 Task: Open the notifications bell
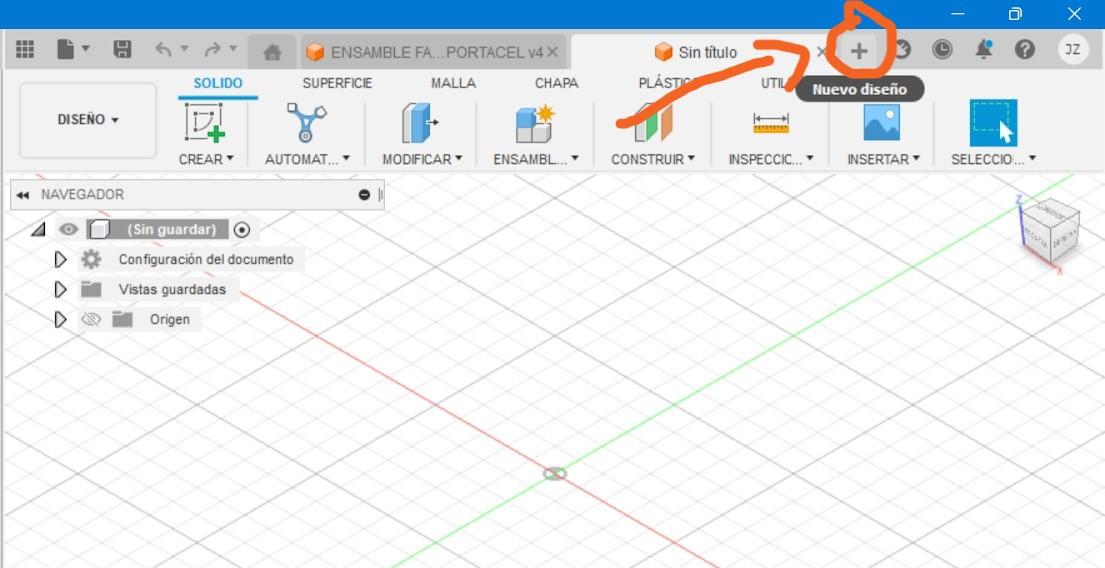coord(984,49)
